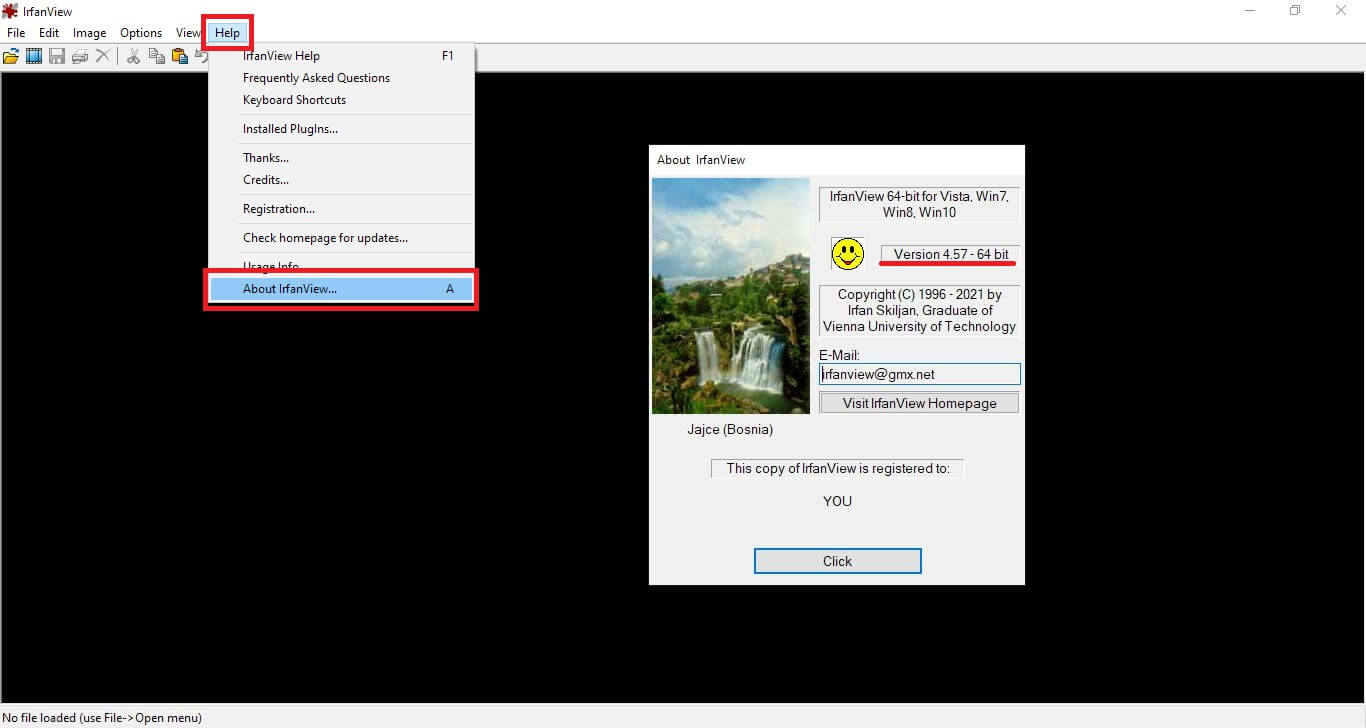1366x728 pixels.
Task: Click the Open file toolbar icon
Action: point(11,56)
